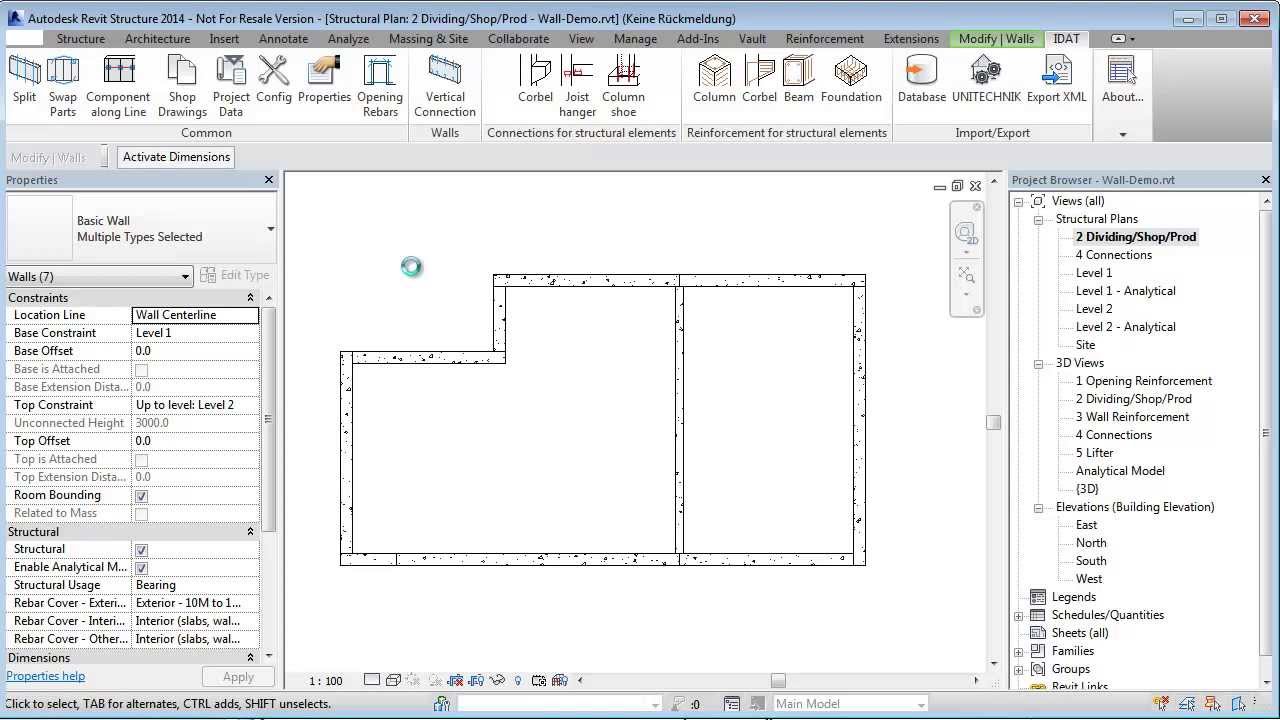Toggle Base is Attached checkbox
Image resolution: width=1280 pixels, height=720 pixels.
pyautogui.click(x=141, y=370)
